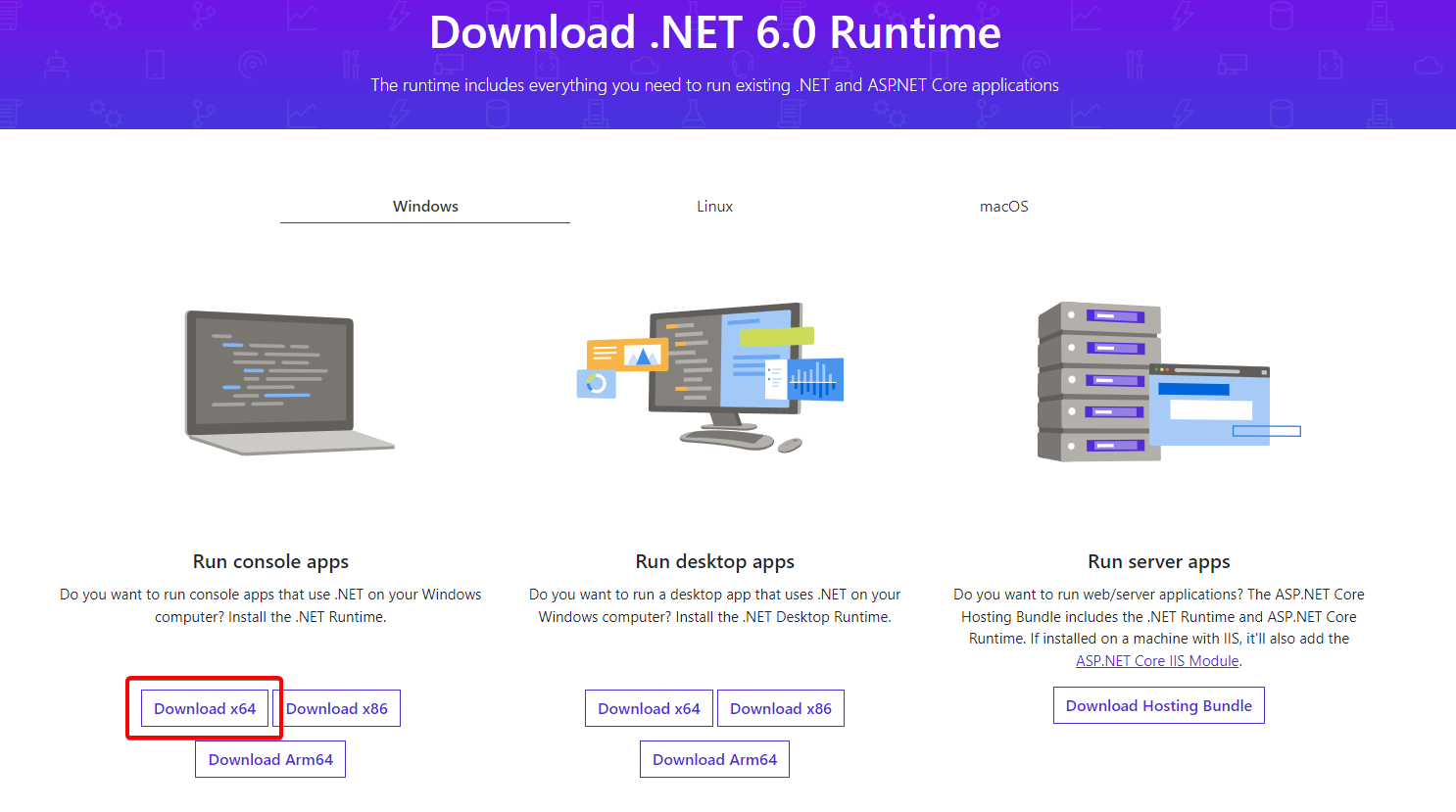Screen dimensions: 1456x812
Task: Download the x64 .NET Runtime for console apps
Action: [x=205, y=708]
